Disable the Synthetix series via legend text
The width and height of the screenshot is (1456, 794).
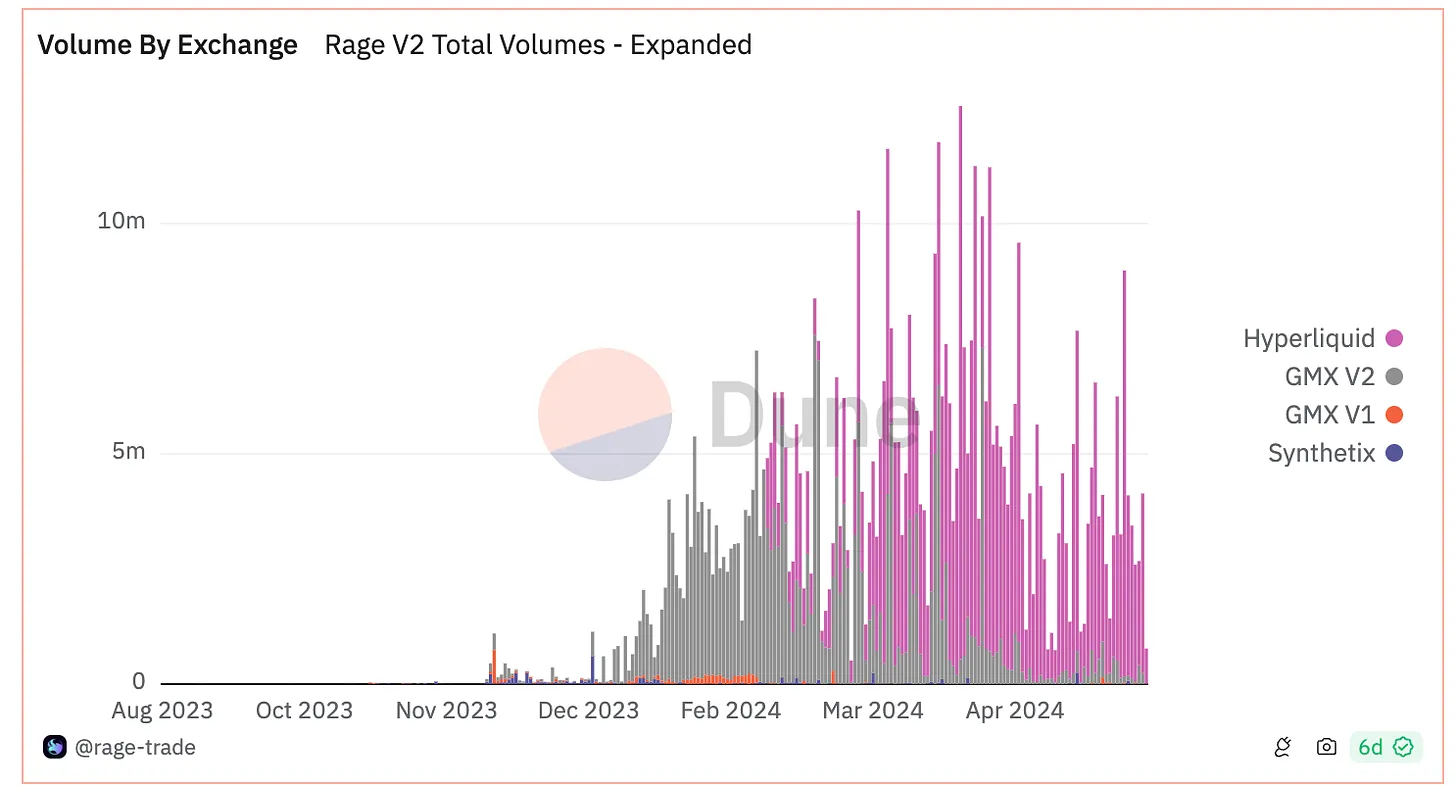[1321, 453]
